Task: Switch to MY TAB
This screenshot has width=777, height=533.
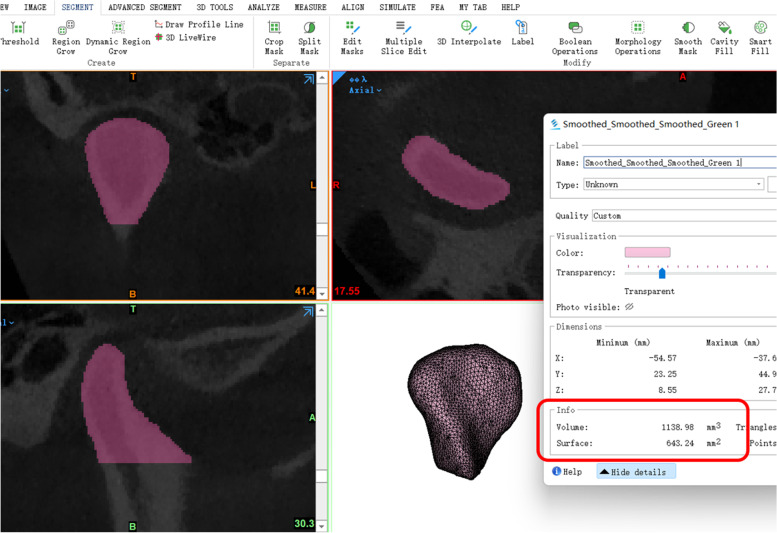Action: click(x=473, y=7)
